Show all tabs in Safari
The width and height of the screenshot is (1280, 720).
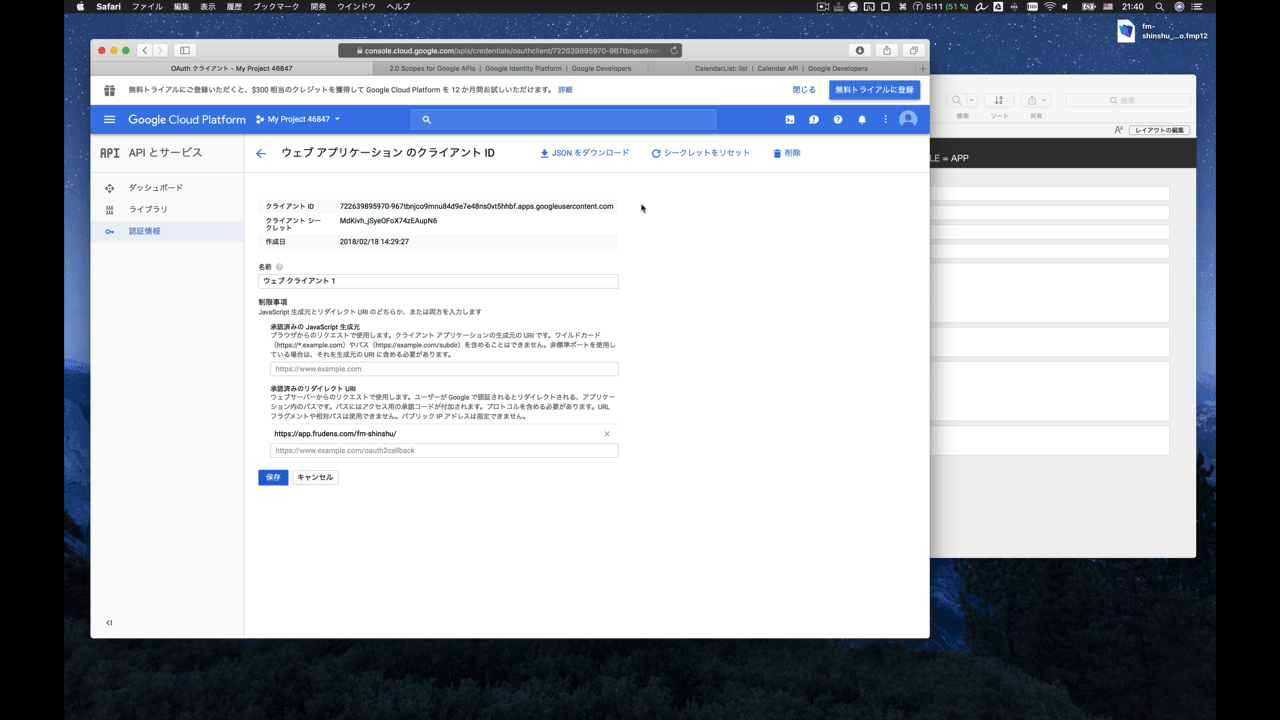913,50
